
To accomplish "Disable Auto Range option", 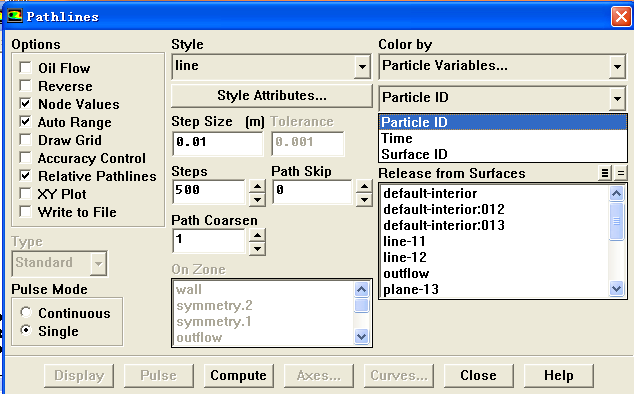I will tap(25, 121).
